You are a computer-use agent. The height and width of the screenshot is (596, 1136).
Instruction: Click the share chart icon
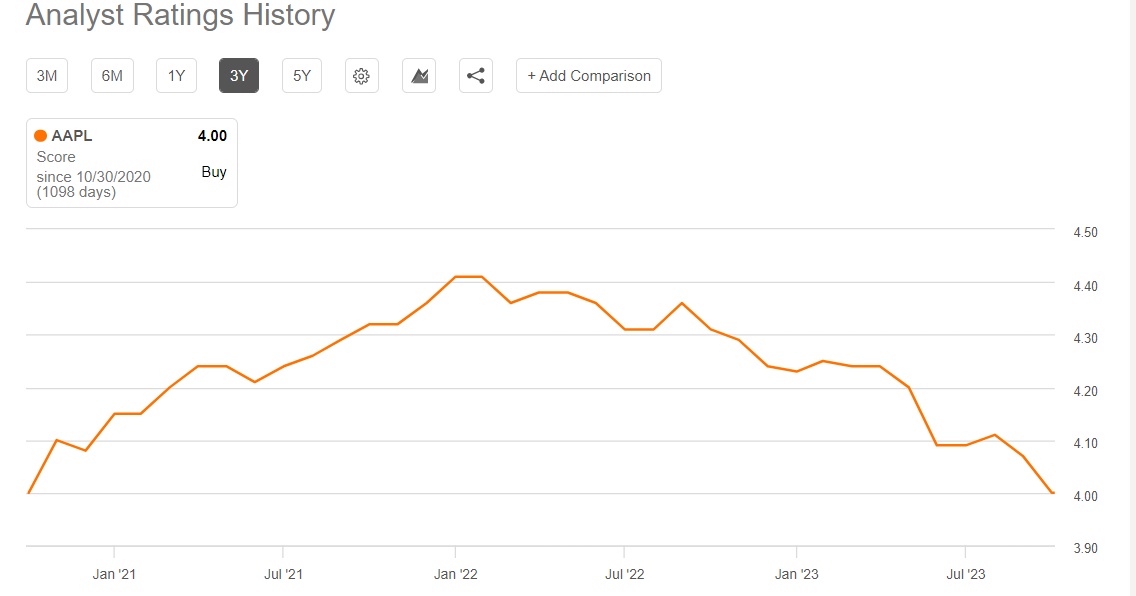476,76
